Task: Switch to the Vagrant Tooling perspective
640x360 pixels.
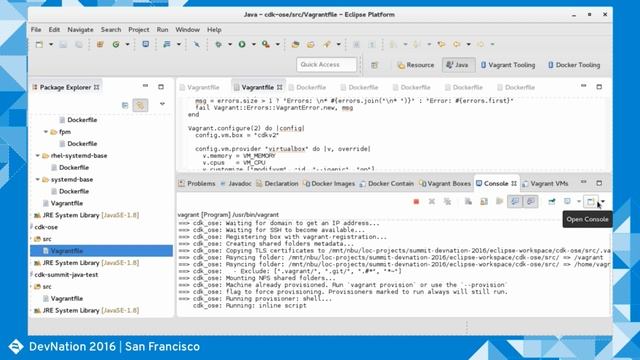Action: coord(508,65)
